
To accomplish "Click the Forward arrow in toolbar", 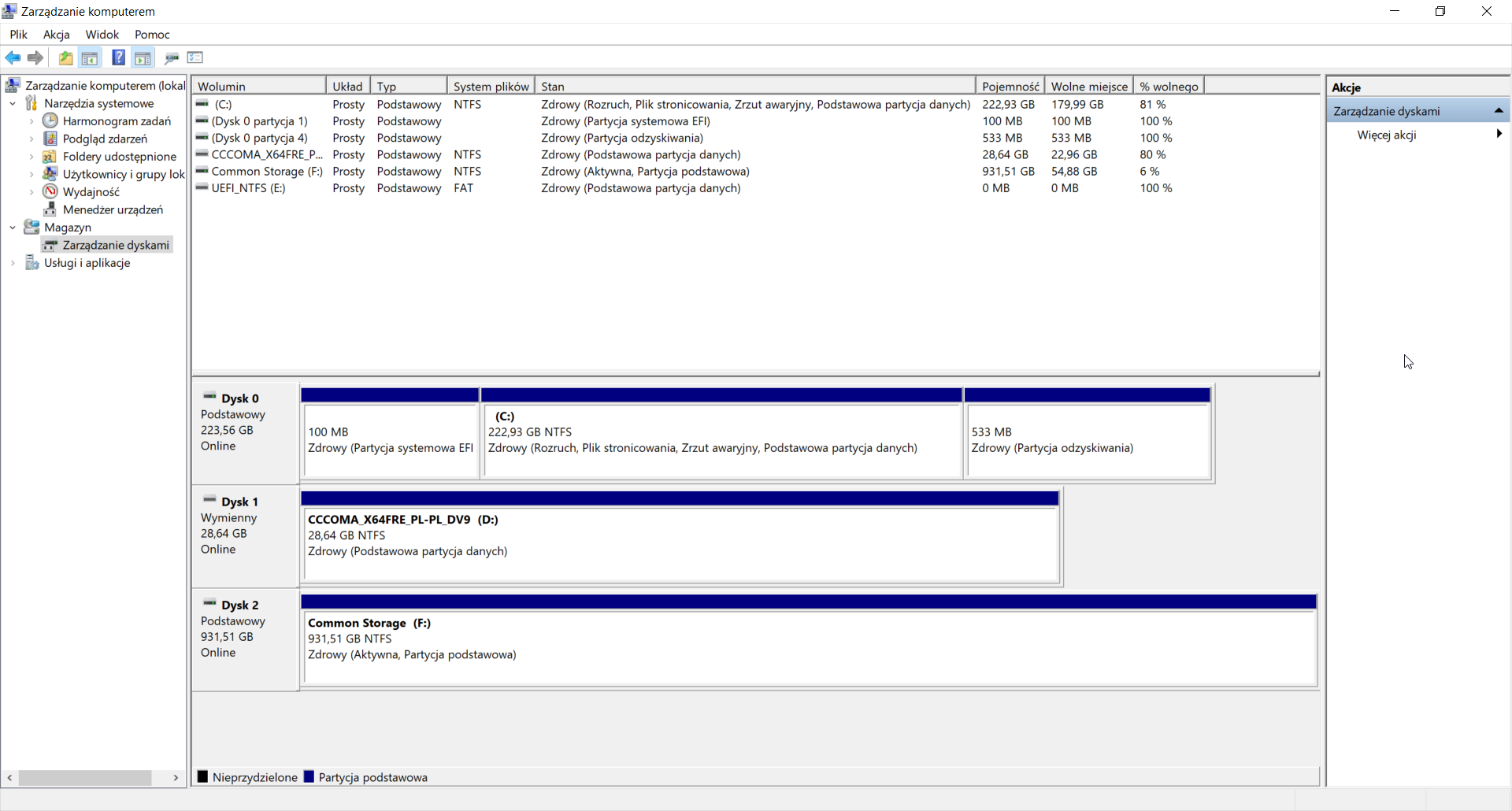I will (x=35, y=57).
